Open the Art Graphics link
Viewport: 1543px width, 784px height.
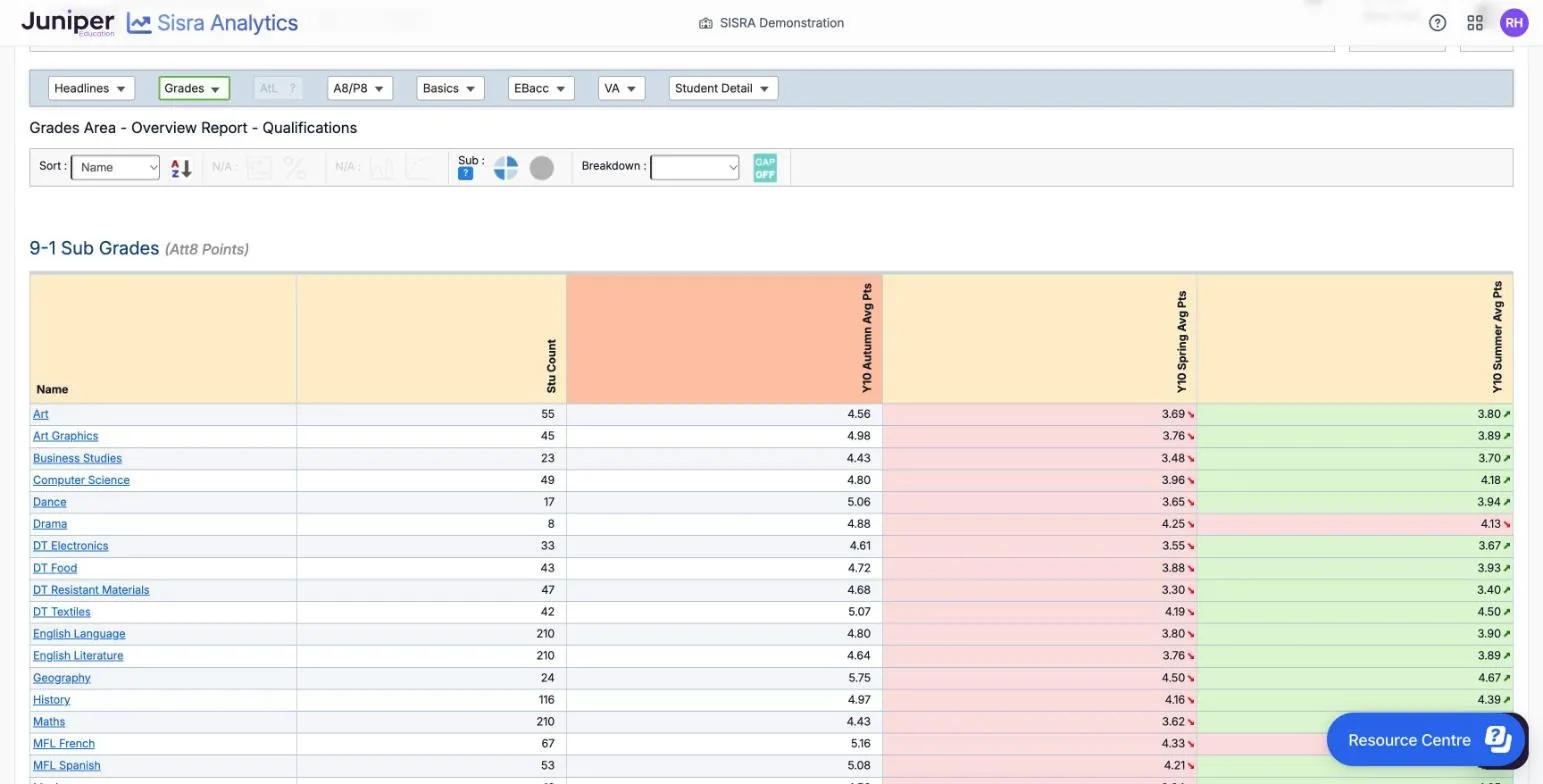pyautogui.click(x=65, y=436)
